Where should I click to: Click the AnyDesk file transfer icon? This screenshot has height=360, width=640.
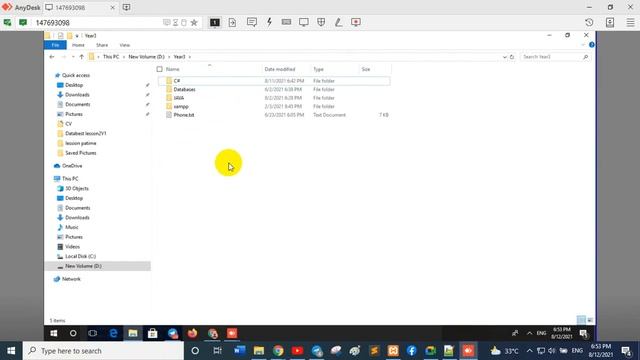pyautogui.click(x=232, y=22)
